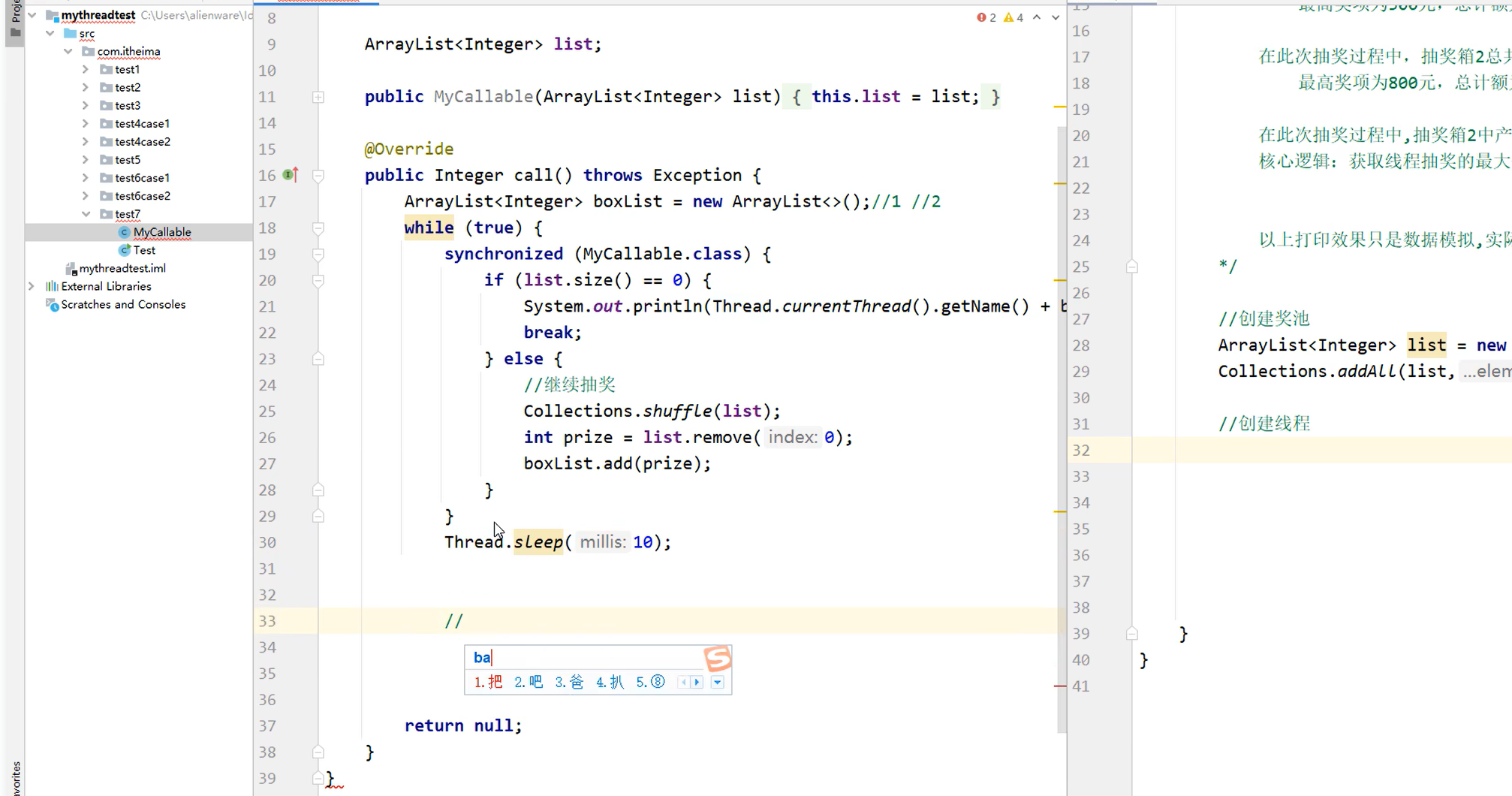
Task: Select the Test class under test7
Action: (143, 250)
